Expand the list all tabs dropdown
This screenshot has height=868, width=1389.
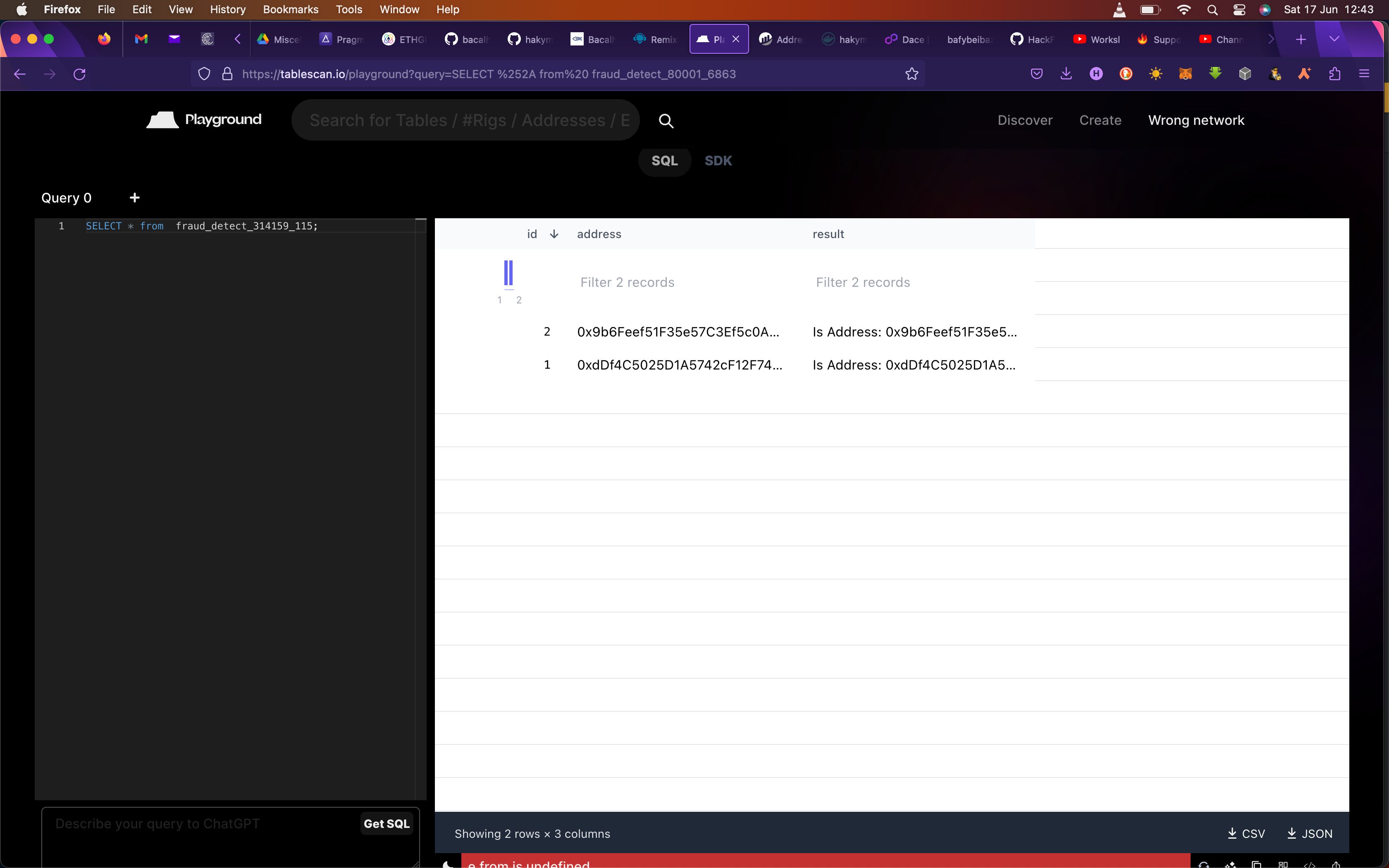click(x=1334, y=39)
